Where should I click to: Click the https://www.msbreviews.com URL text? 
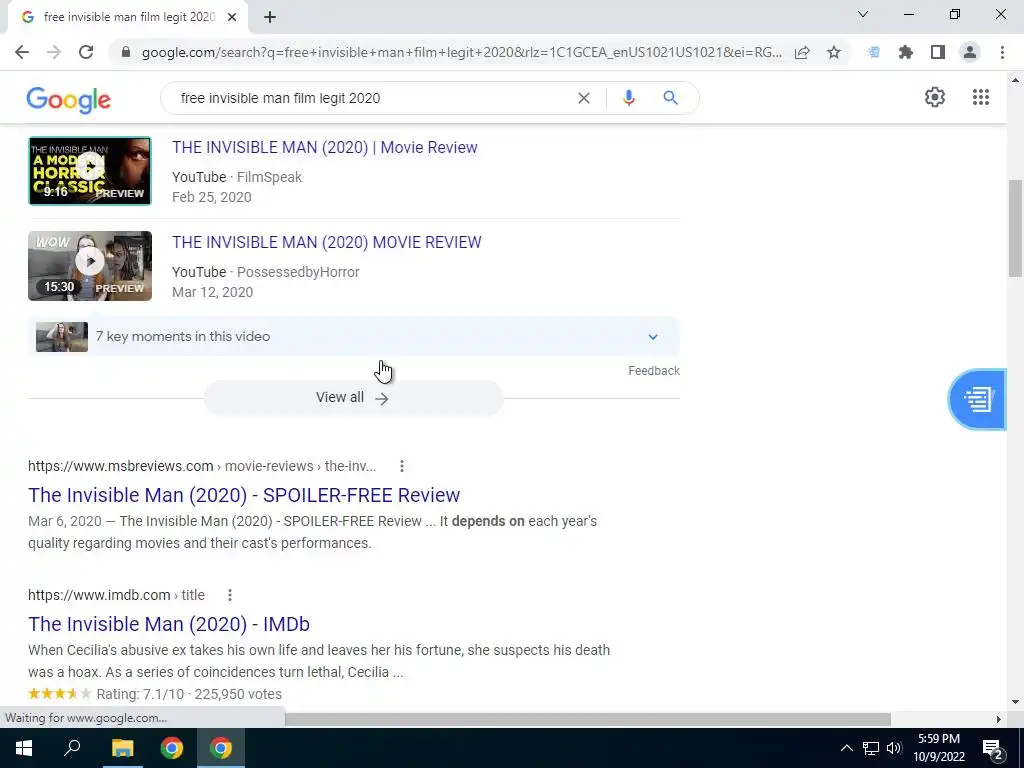coord(121,466)
